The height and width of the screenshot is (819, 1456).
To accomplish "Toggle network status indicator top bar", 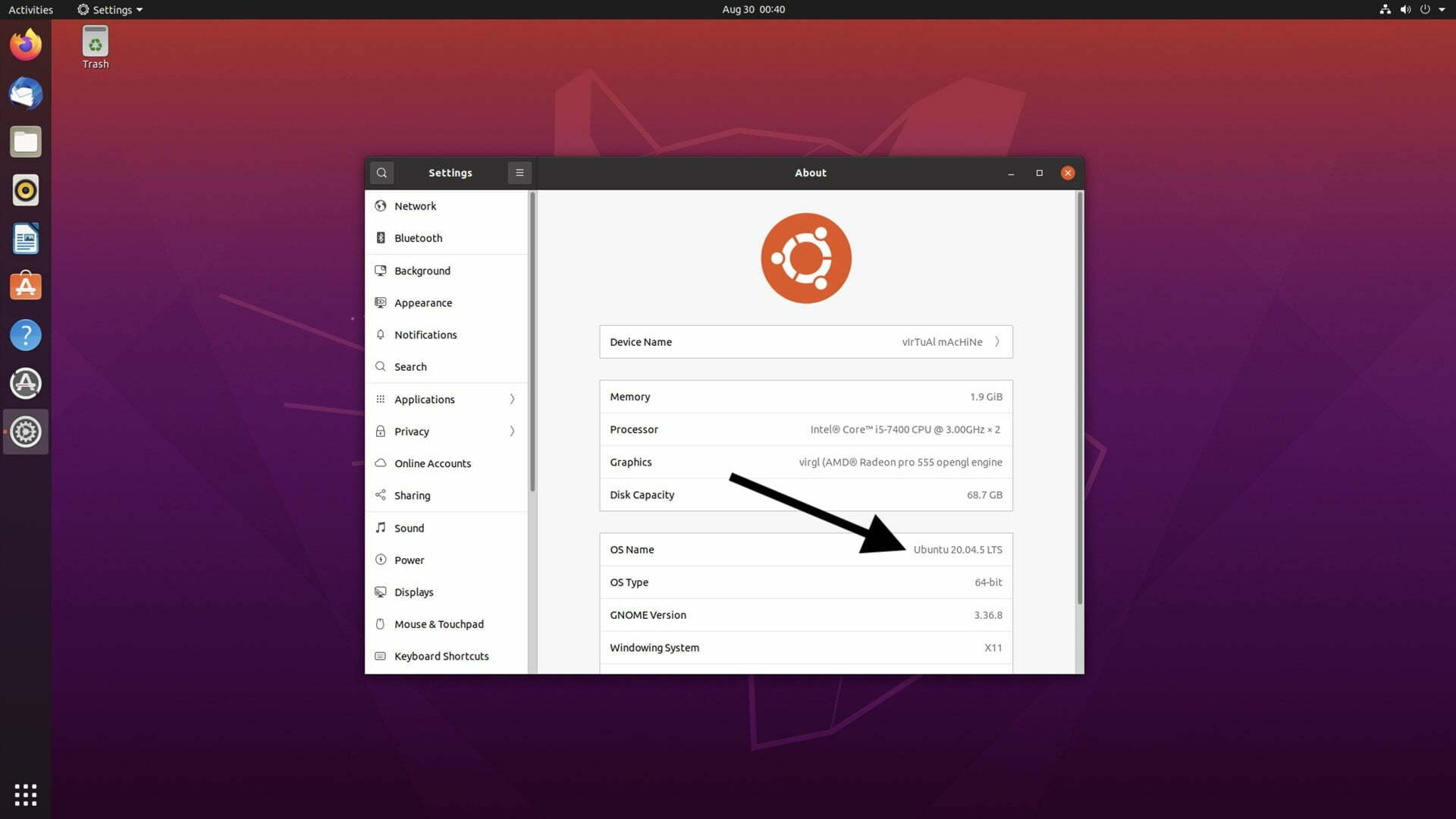I will pos(1383,9).
